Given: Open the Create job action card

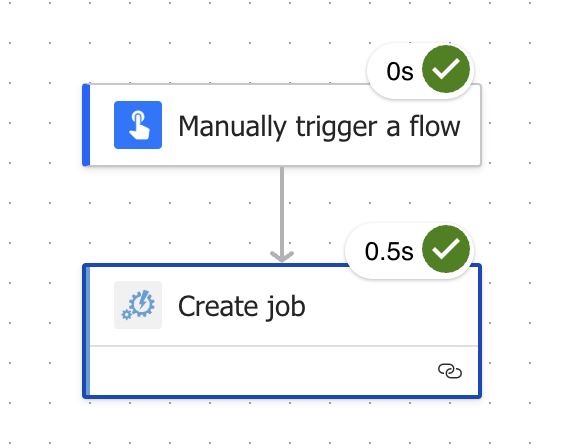Looking at the screenshot, I should point(282,331).
